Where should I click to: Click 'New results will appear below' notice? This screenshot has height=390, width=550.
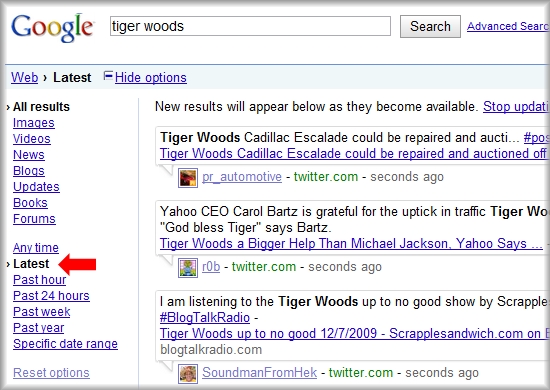point(316,107)
